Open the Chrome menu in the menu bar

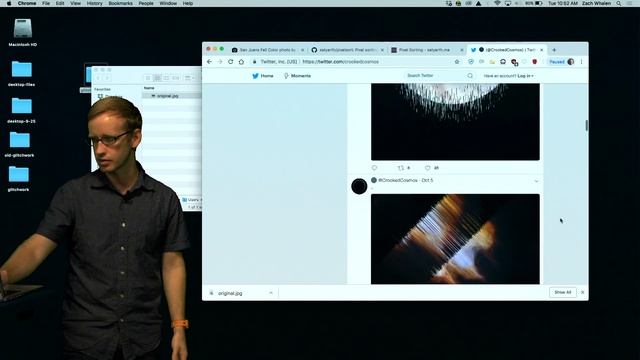(27, 3)
